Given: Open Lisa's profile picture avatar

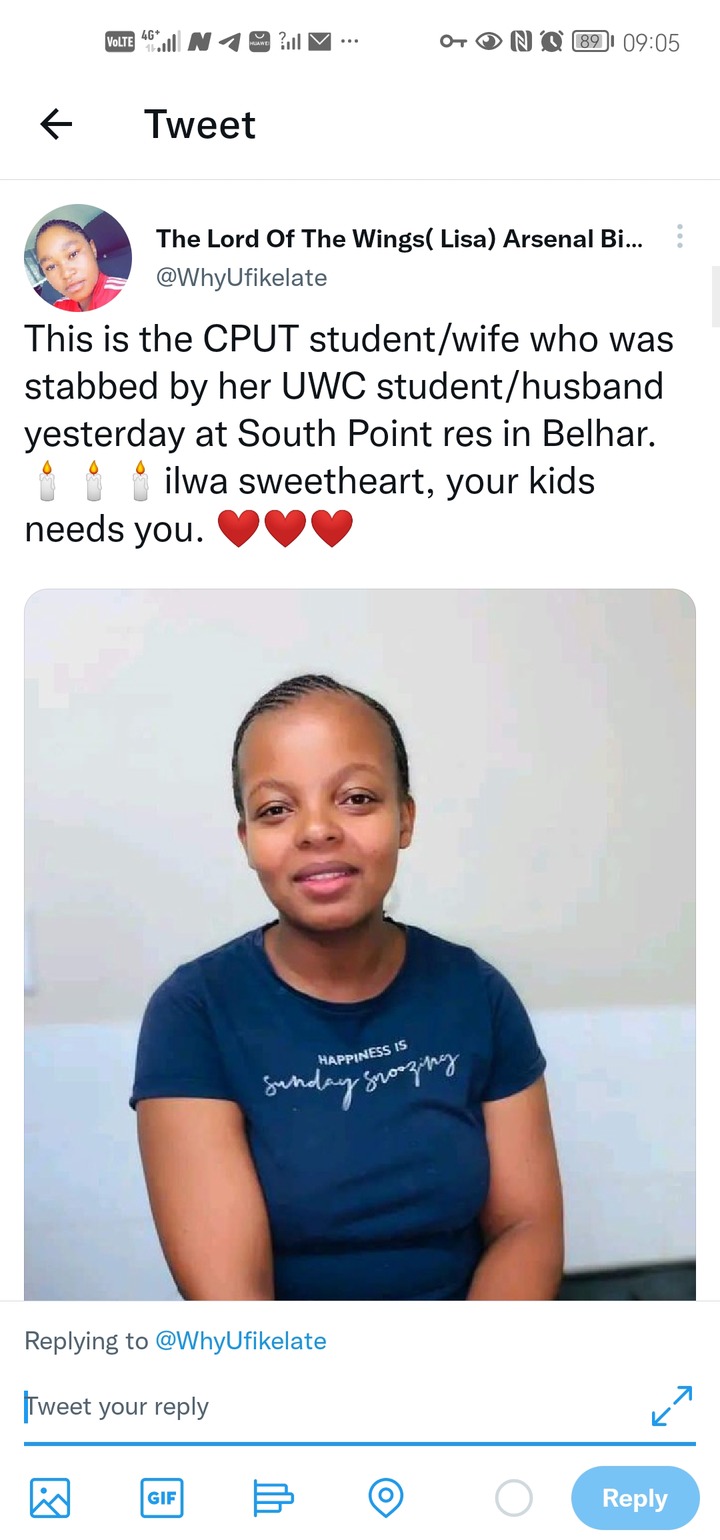Looking at the screenshot, I should (78, 258).
